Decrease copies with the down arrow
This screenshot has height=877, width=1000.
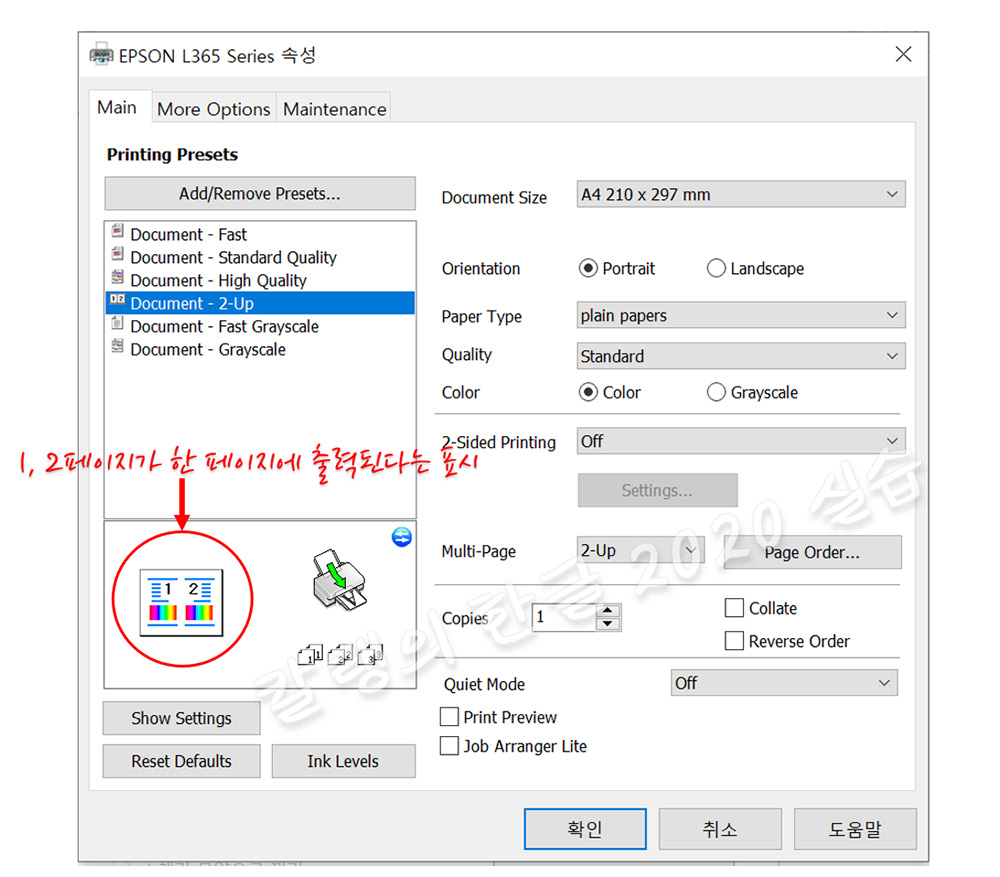(x=608, y=624)
